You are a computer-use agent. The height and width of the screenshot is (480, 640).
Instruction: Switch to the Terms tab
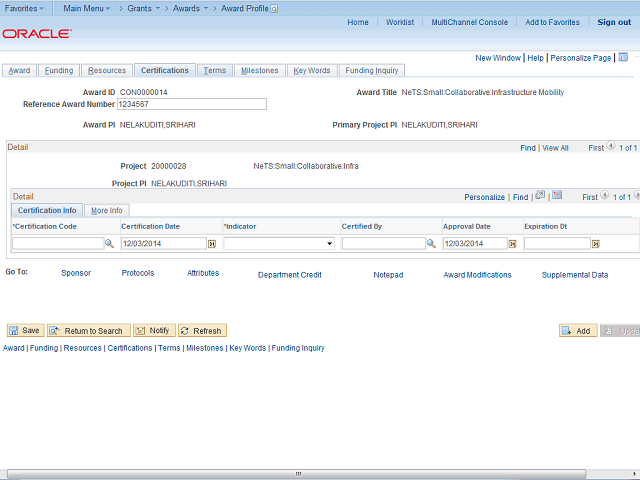coord(215,70)
